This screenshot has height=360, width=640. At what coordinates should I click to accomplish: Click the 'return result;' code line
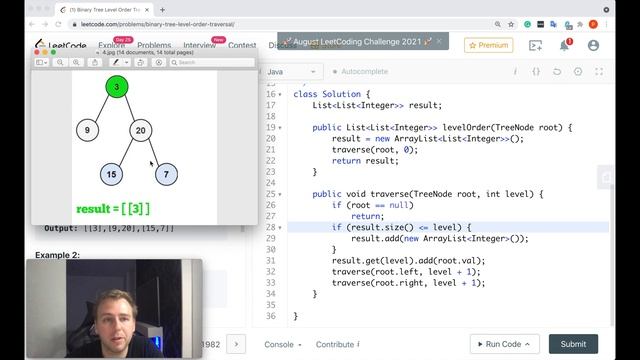click(x=365, y=161)
